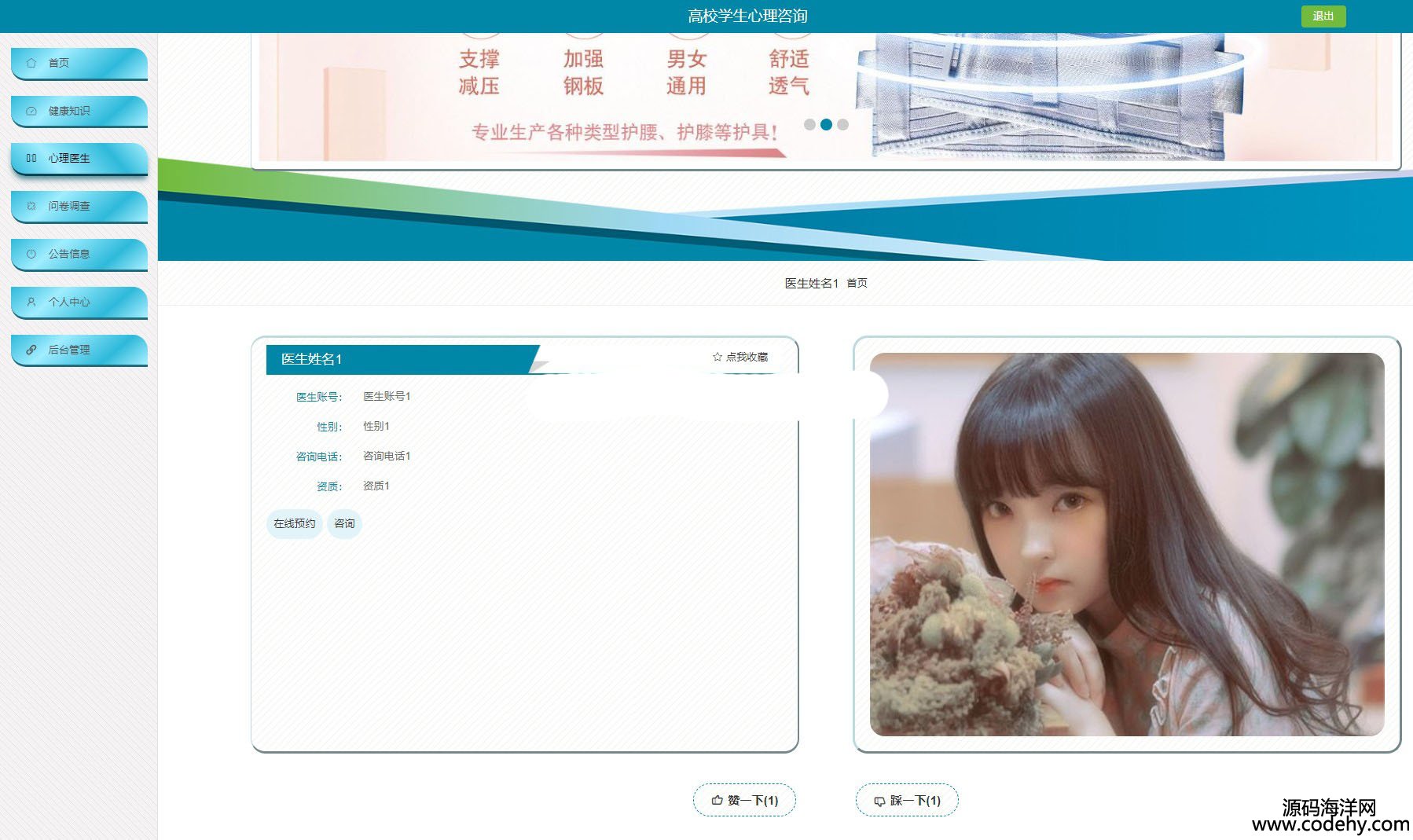This screenshot has width=1413, height=840.
Task: Click the person icon beside 个人中心
Action: [x=31, y=302]
